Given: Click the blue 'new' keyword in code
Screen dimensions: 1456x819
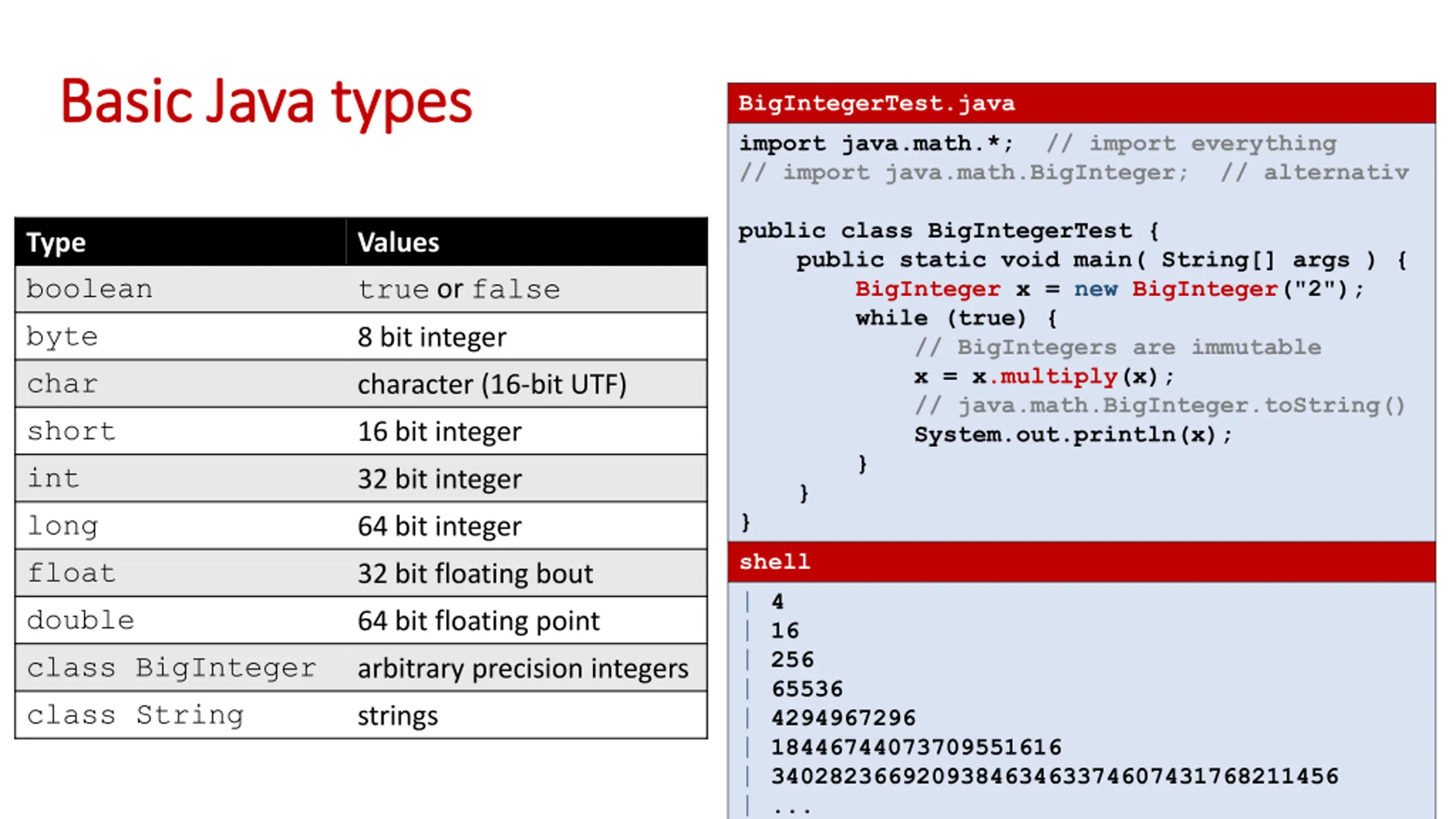Looking at the screenshot, I should pos(1095,289).
